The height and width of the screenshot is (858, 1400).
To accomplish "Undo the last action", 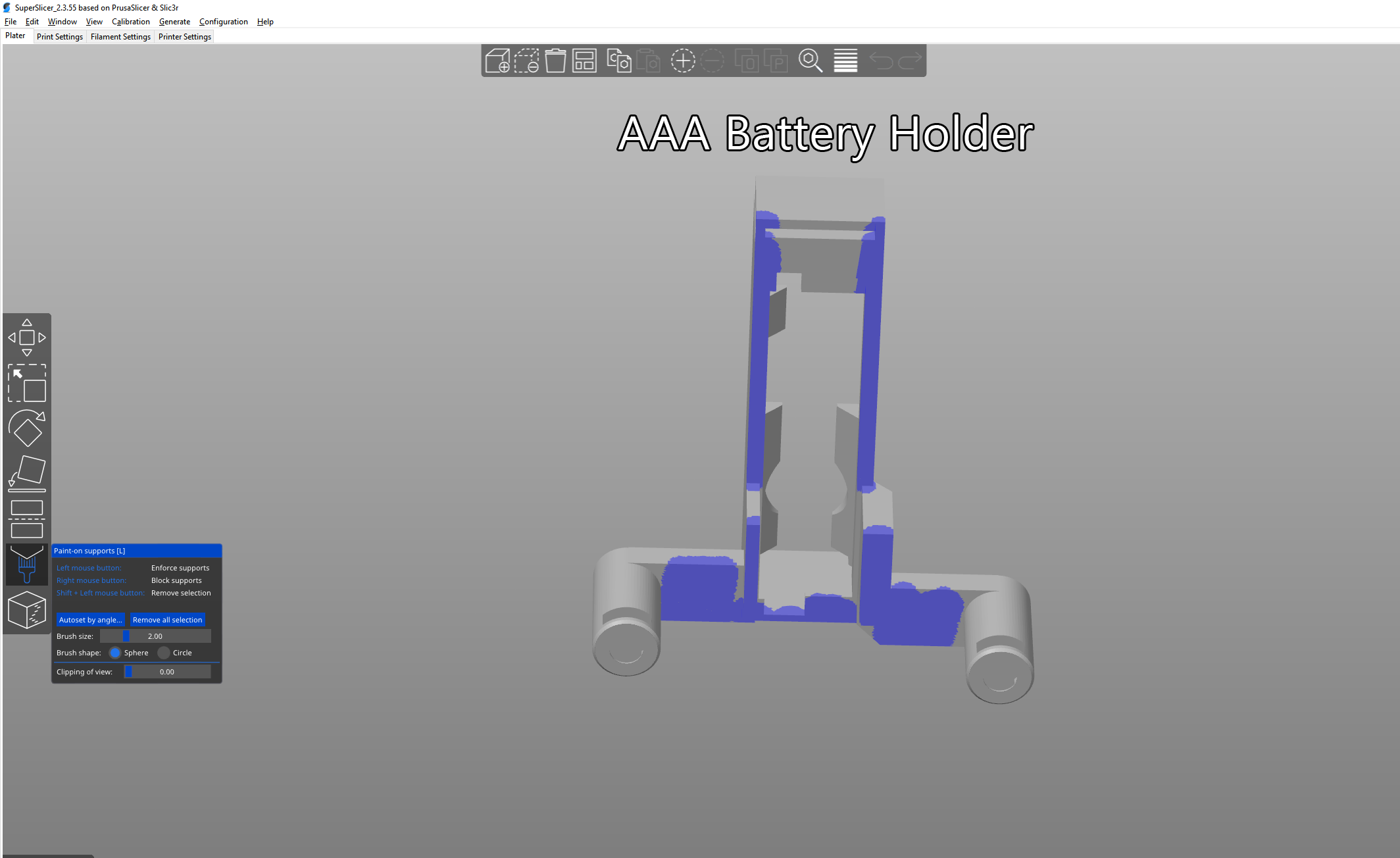I will (x=882, y=61).
